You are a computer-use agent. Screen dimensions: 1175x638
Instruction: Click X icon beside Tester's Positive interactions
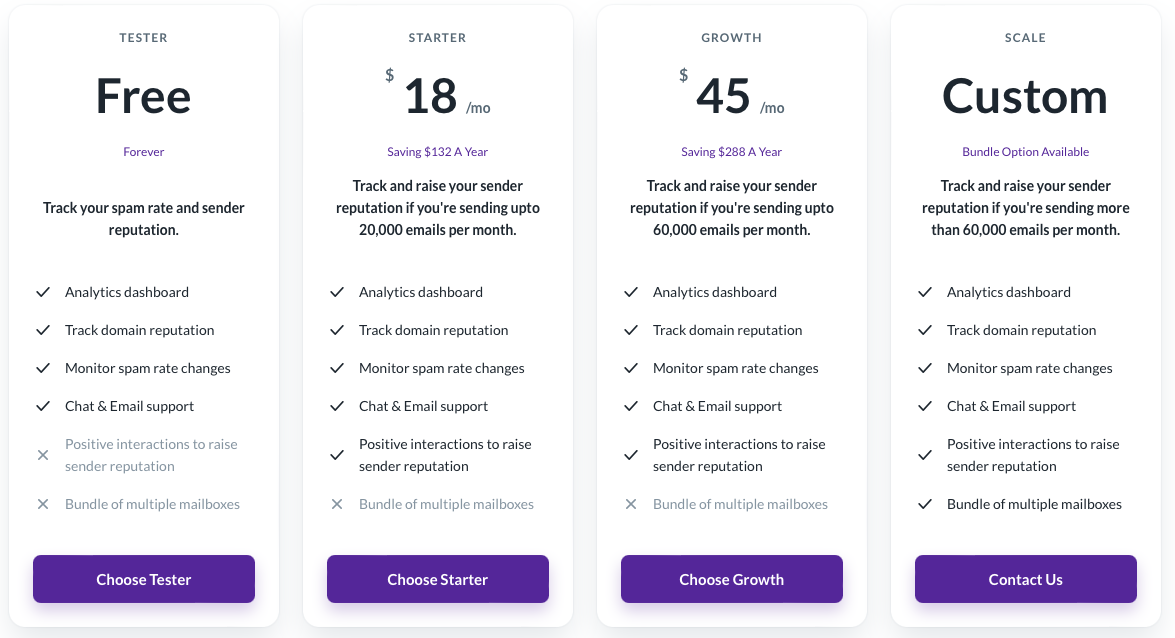coord(43,455)
